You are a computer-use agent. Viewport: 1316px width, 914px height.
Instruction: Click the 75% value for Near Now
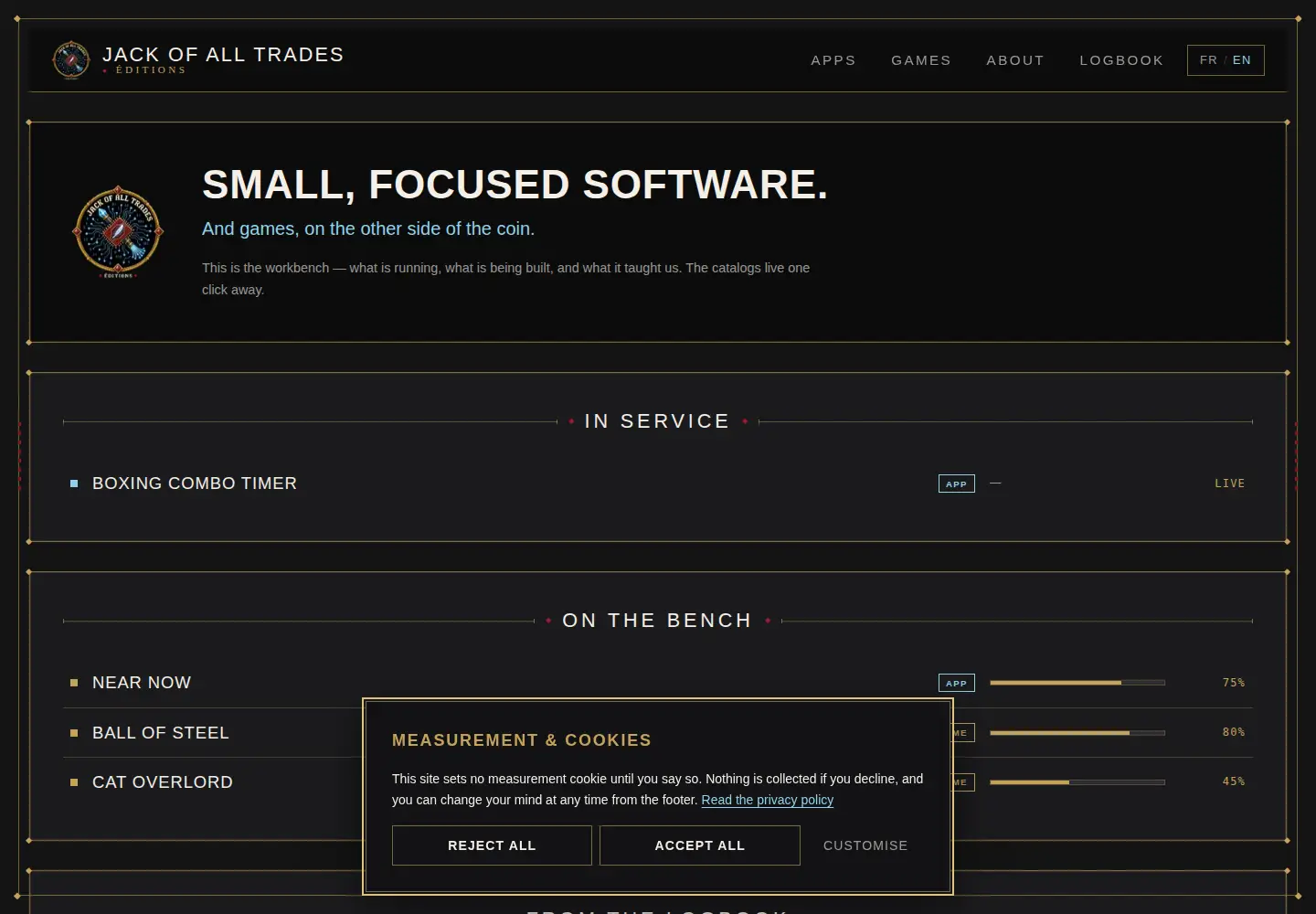1234,683
